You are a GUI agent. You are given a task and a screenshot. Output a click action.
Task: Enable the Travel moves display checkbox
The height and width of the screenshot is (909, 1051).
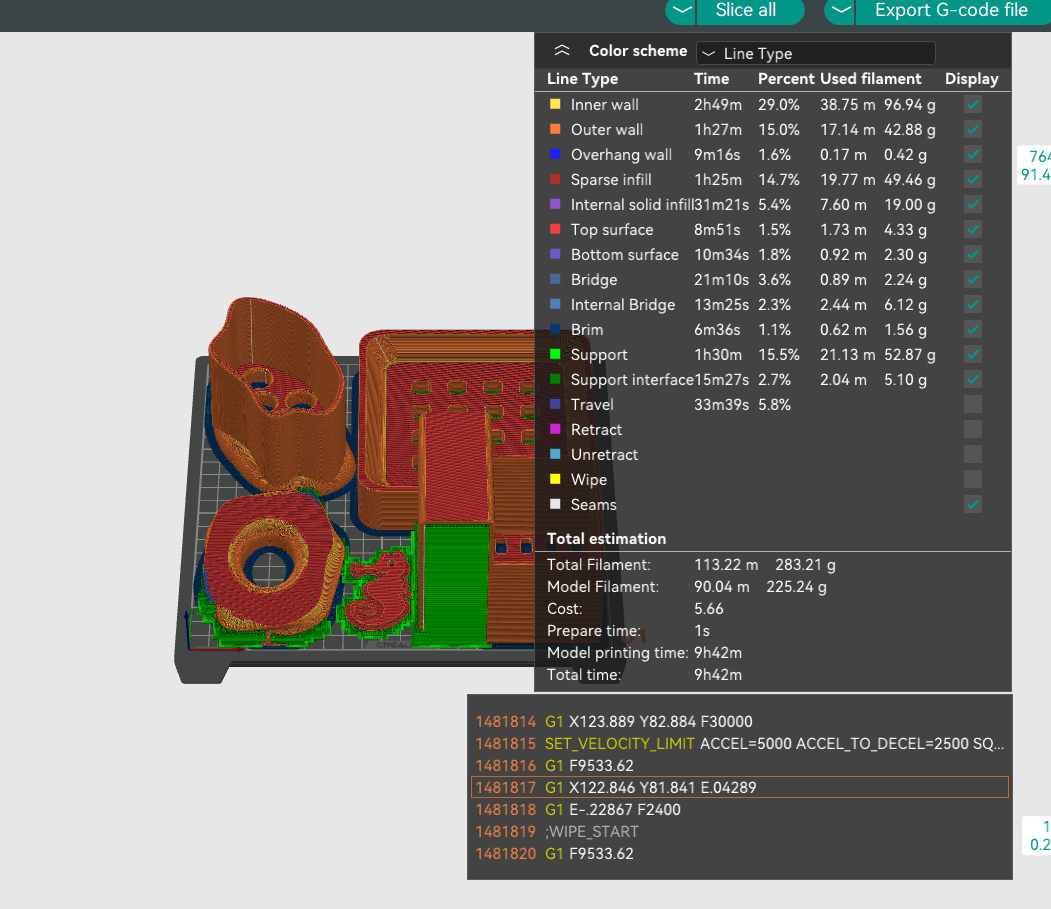tap(972, 405)
